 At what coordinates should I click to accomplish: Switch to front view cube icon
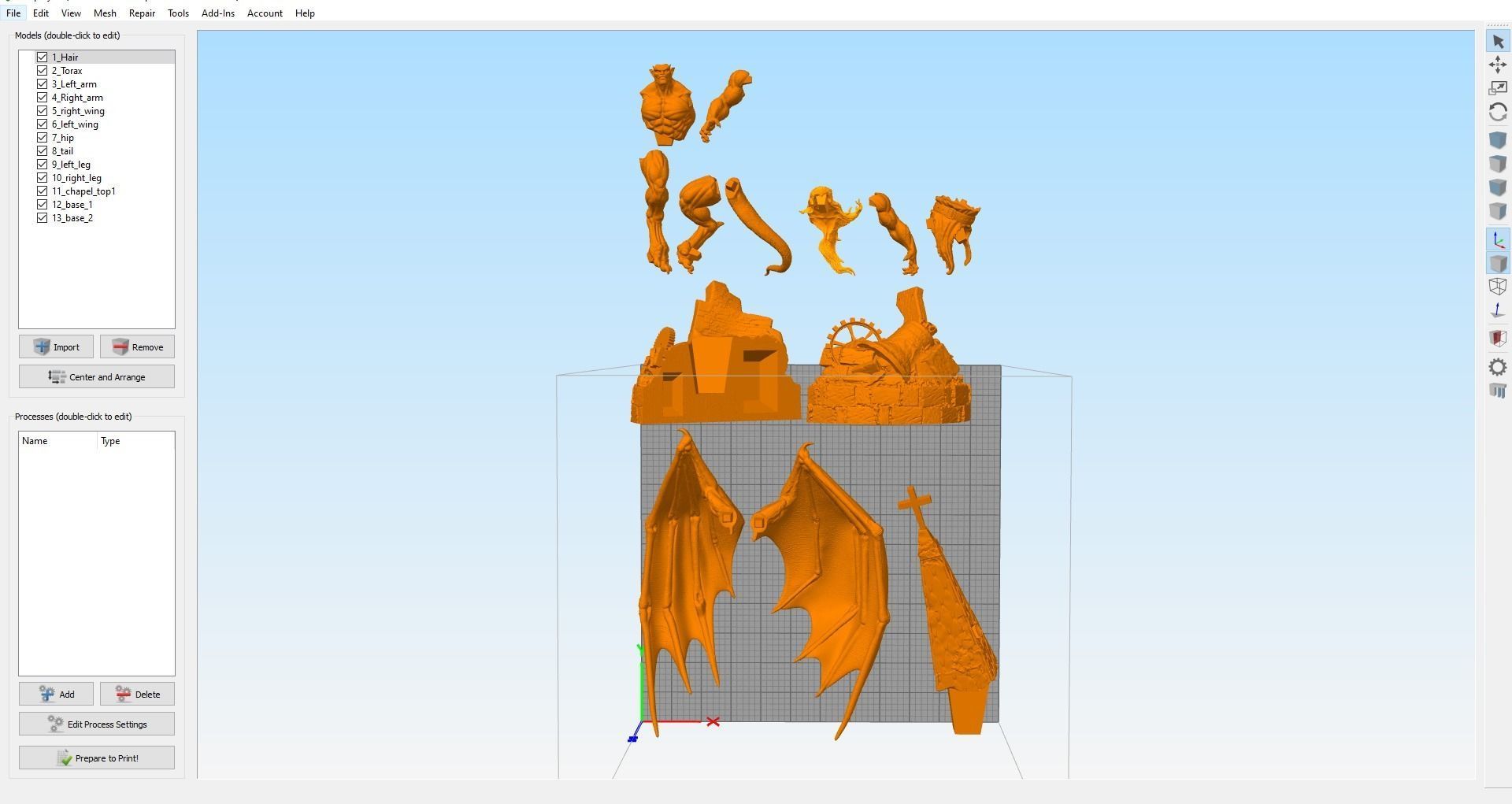pos(1498,187)
